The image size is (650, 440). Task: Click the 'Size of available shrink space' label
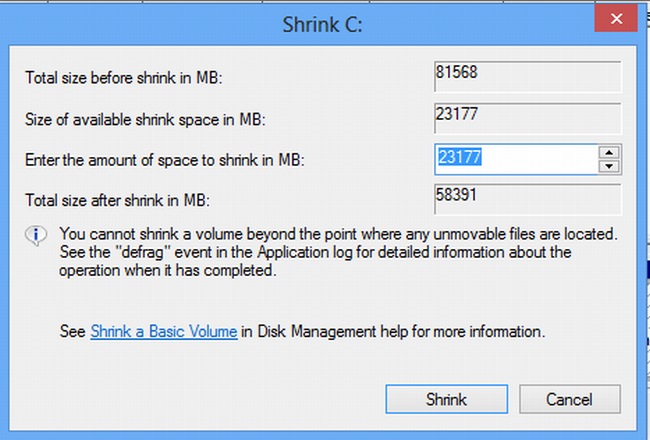pyautogui.click(x=139, y=120)
